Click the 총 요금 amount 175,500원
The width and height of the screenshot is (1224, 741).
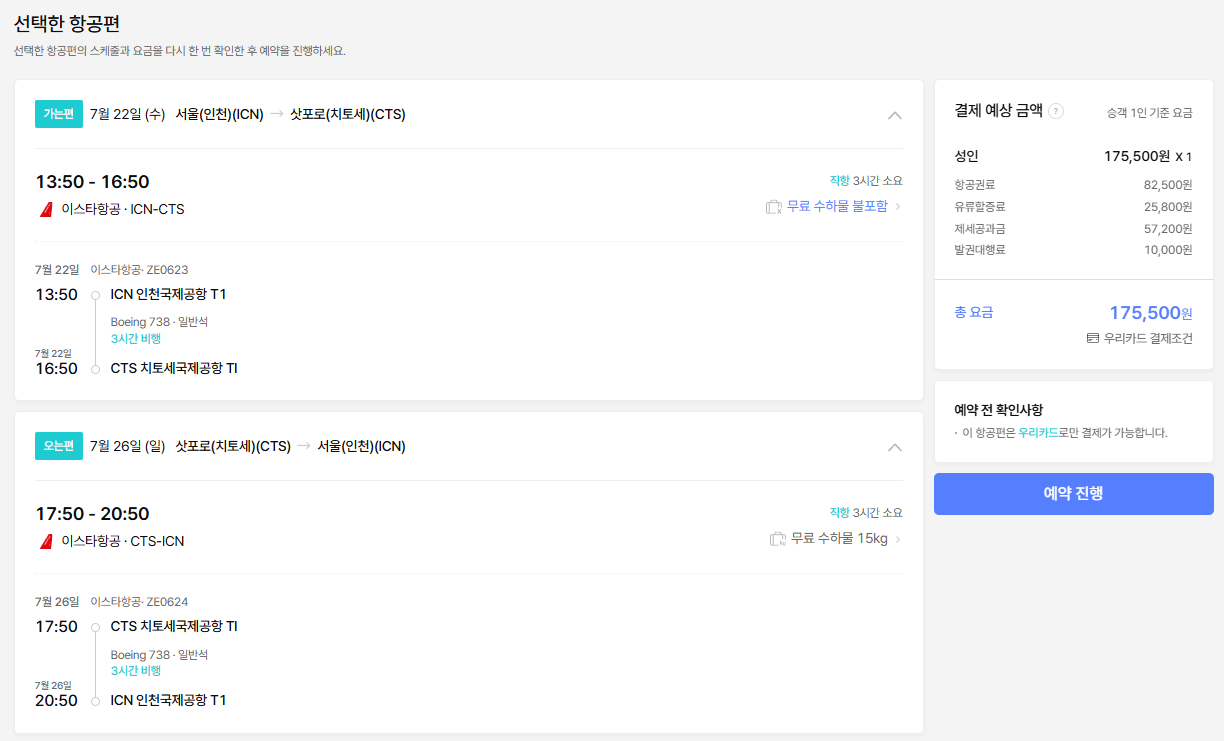(x=1152, y=312)
